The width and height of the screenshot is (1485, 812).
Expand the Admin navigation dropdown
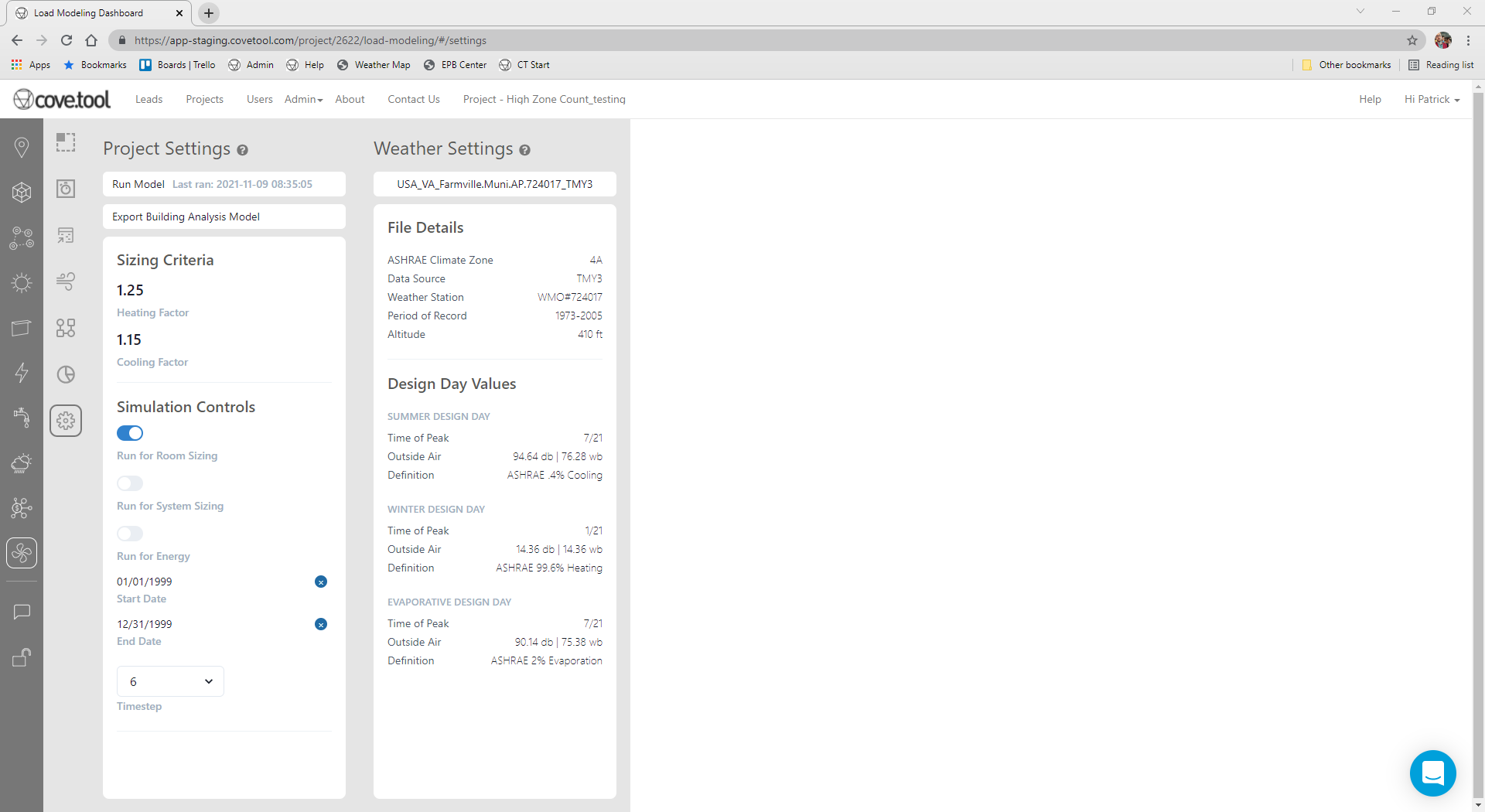pos(303,99)
